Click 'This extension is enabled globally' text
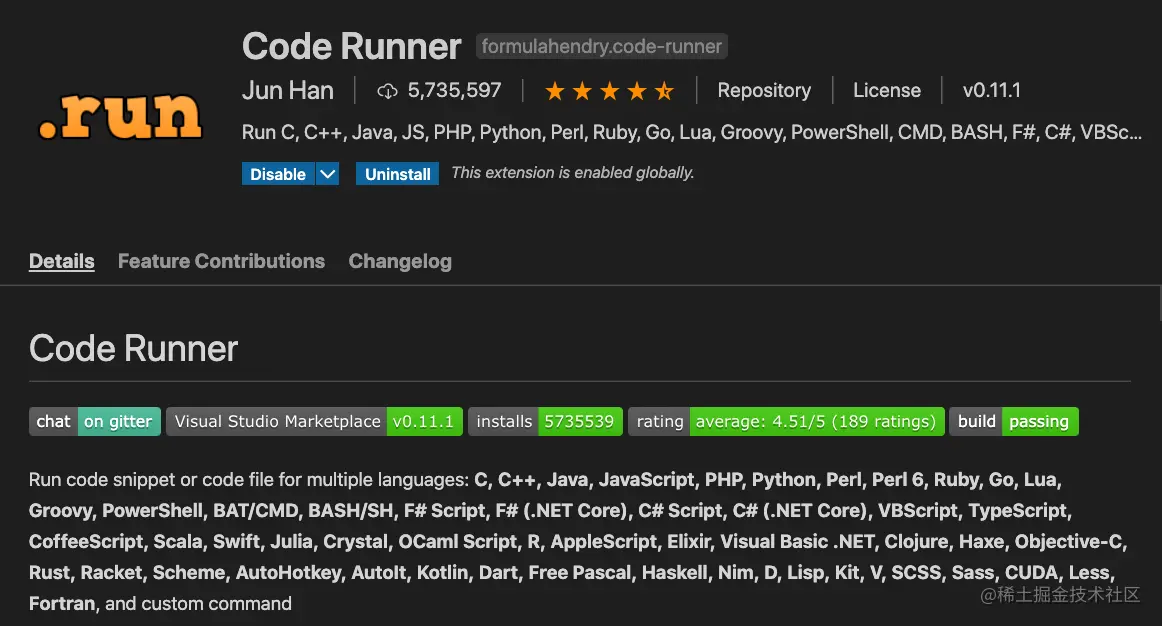Screen dimensions: 1162x626 click(573, 173)
